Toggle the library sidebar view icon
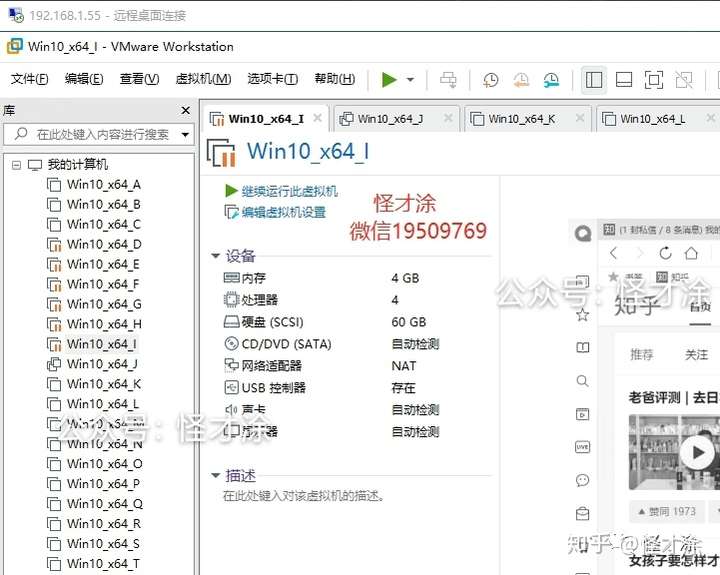 coord(594,80)
